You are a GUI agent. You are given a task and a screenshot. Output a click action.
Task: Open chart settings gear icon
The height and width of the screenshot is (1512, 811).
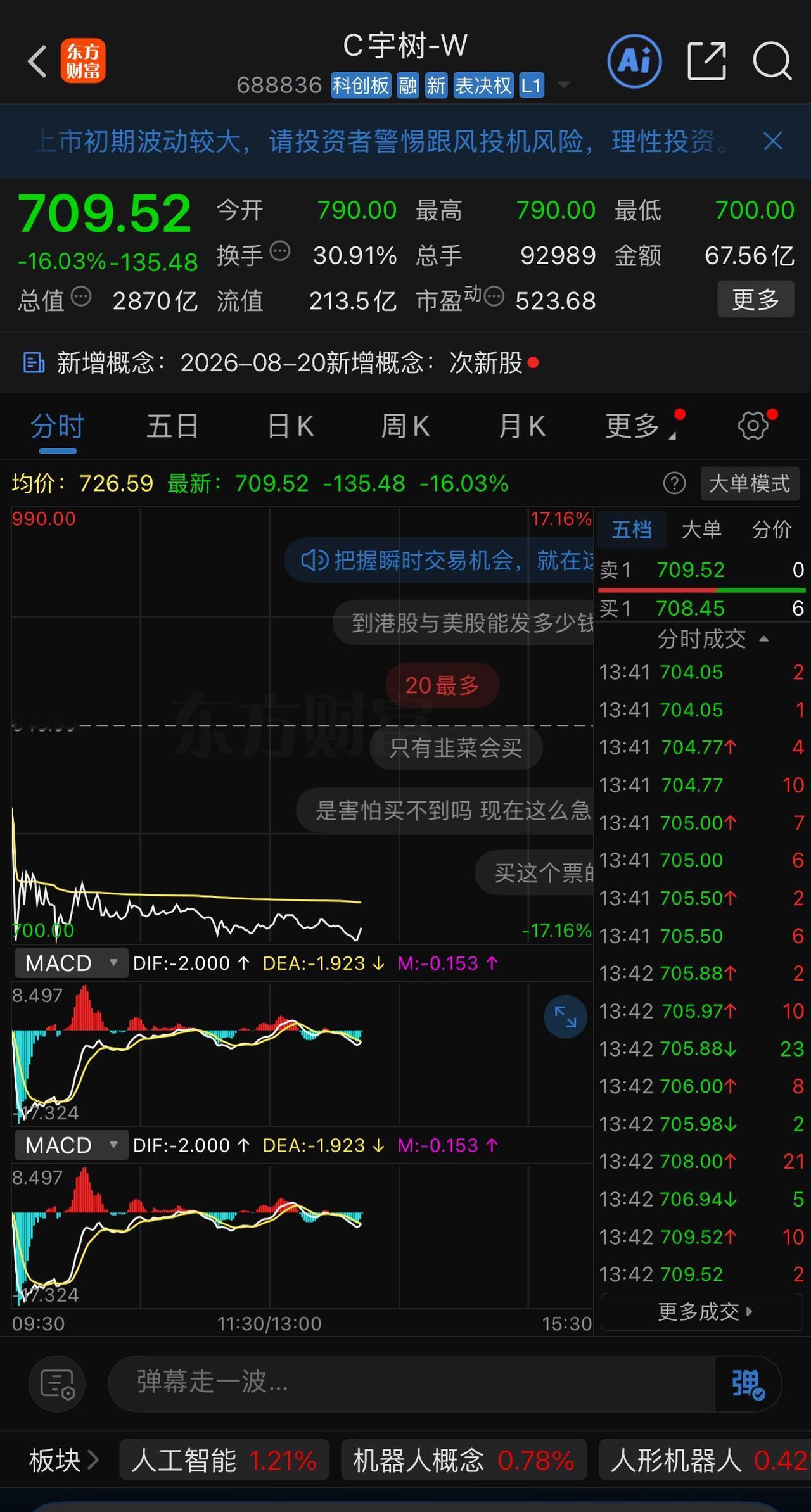(753, 425)
